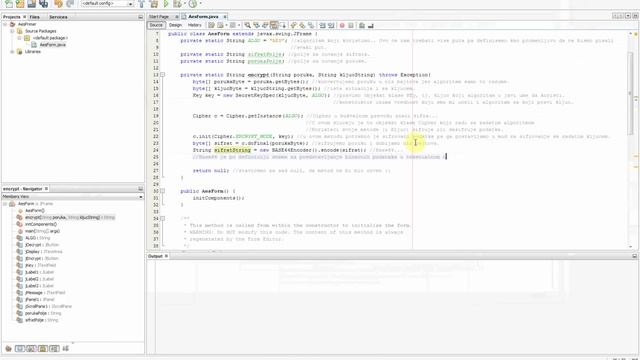The width and height of the screenshot is (640, 360).
Task: Toggle Show Static Members filter in Navigator
Action: 31,349
